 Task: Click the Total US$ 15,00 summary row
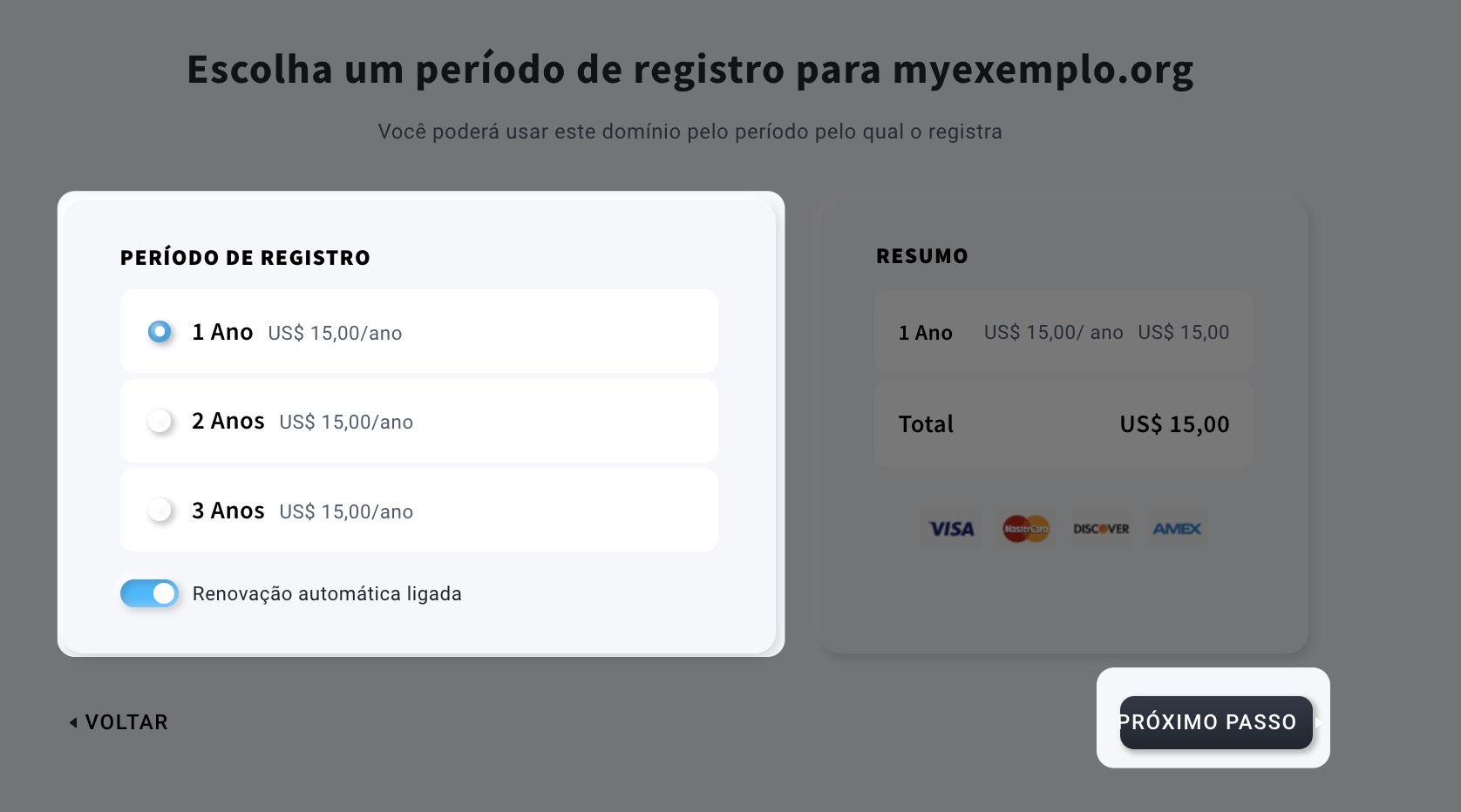[x=1063, y=423]
